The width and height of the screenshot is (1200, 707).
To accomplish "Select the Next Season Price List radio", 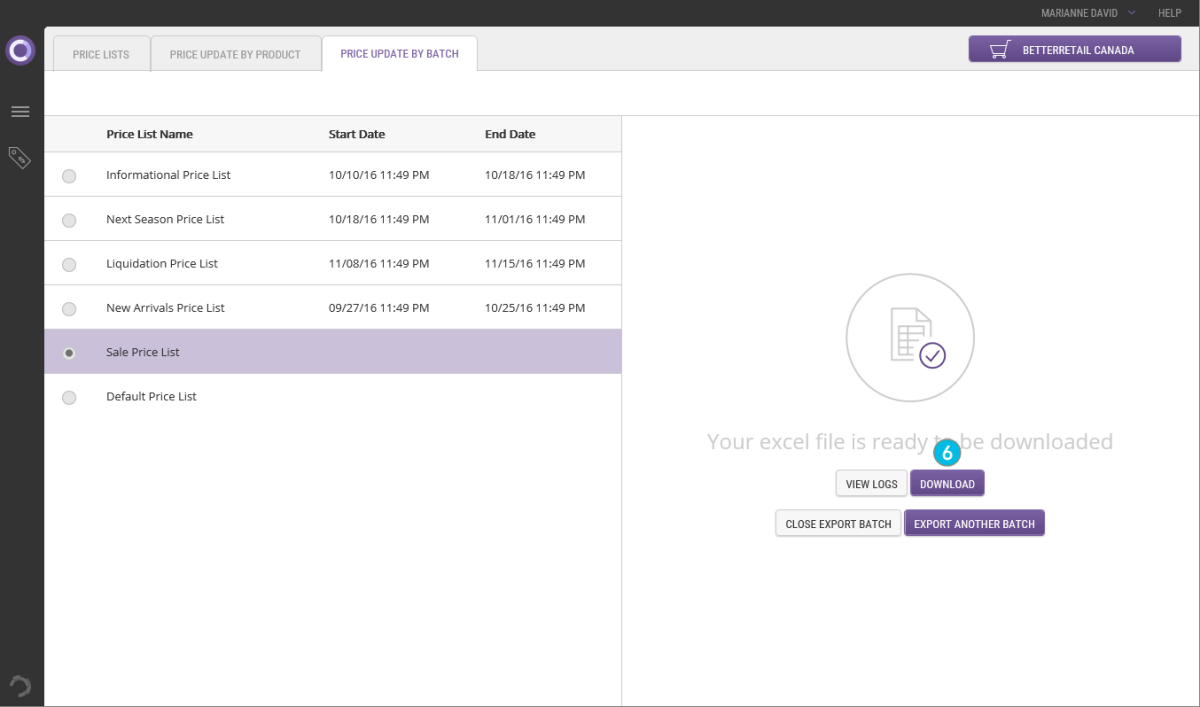I will tap(69, 220).
